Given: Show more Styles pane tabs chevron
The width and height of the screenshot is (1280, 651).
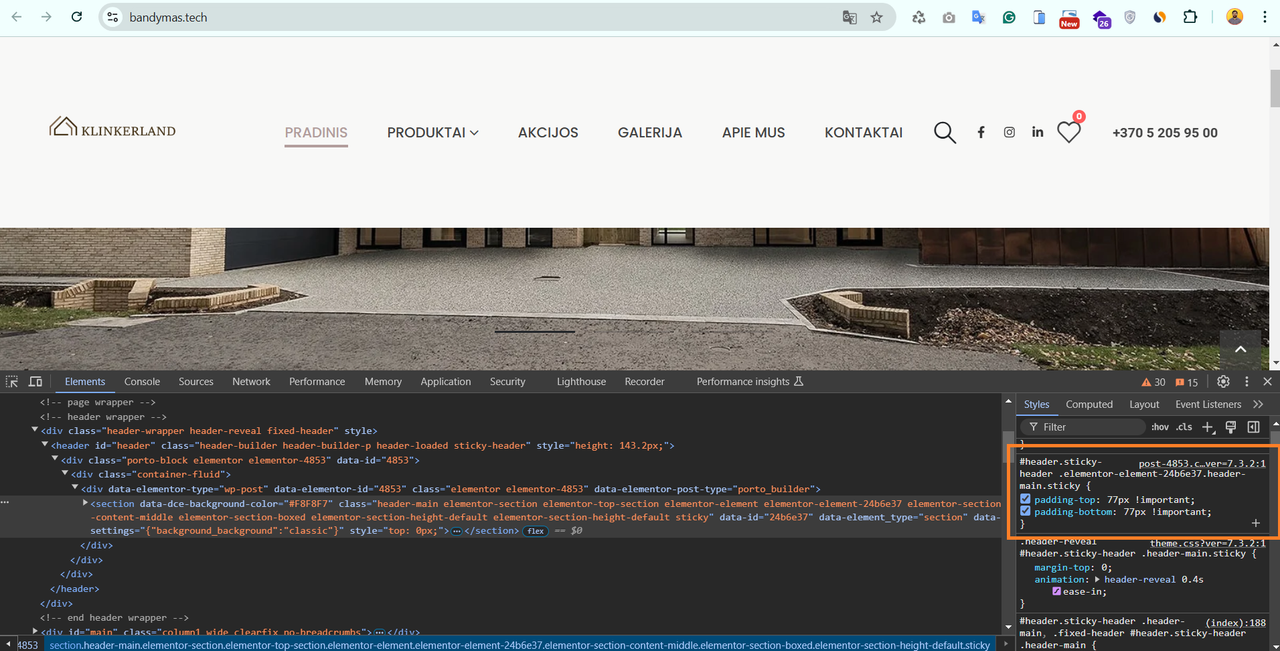Looking at the screenshot, I should (x=1258, y=404).
